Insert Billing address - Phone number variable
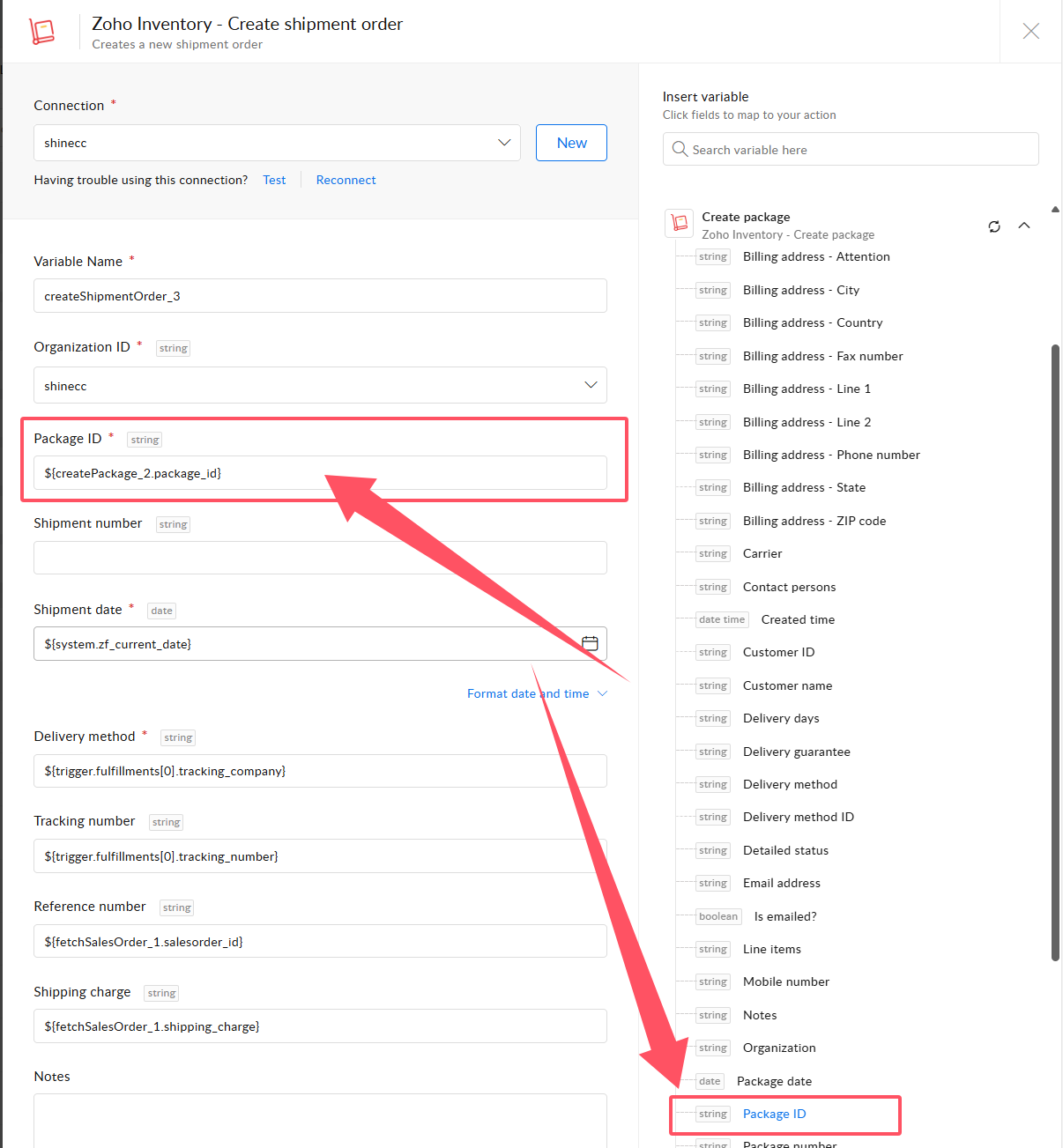The width and height of the screenshot is (1063, 1148). coord(831,455)
